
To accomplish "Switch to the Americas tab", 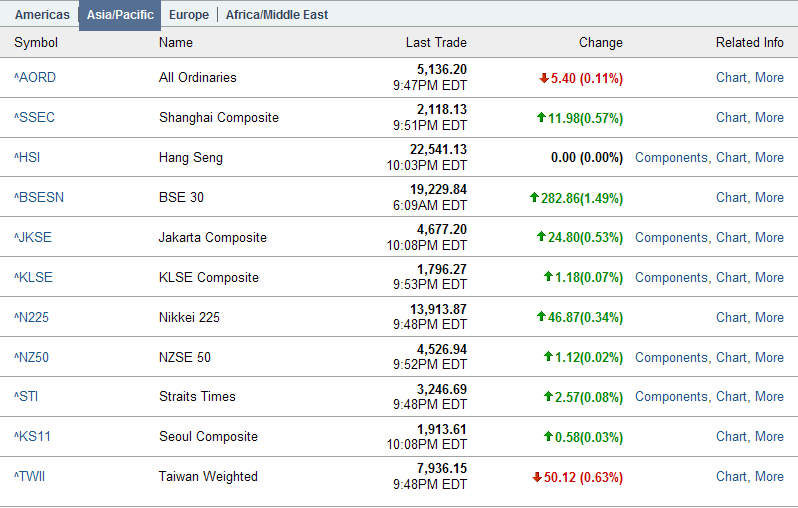I will coord(42,15).
